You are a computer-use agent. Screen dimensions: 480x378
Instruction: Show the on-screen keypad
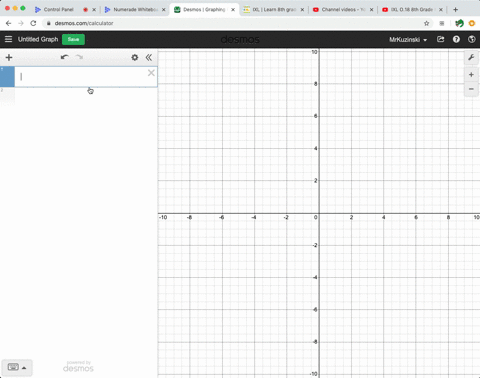tap(17, 367)
